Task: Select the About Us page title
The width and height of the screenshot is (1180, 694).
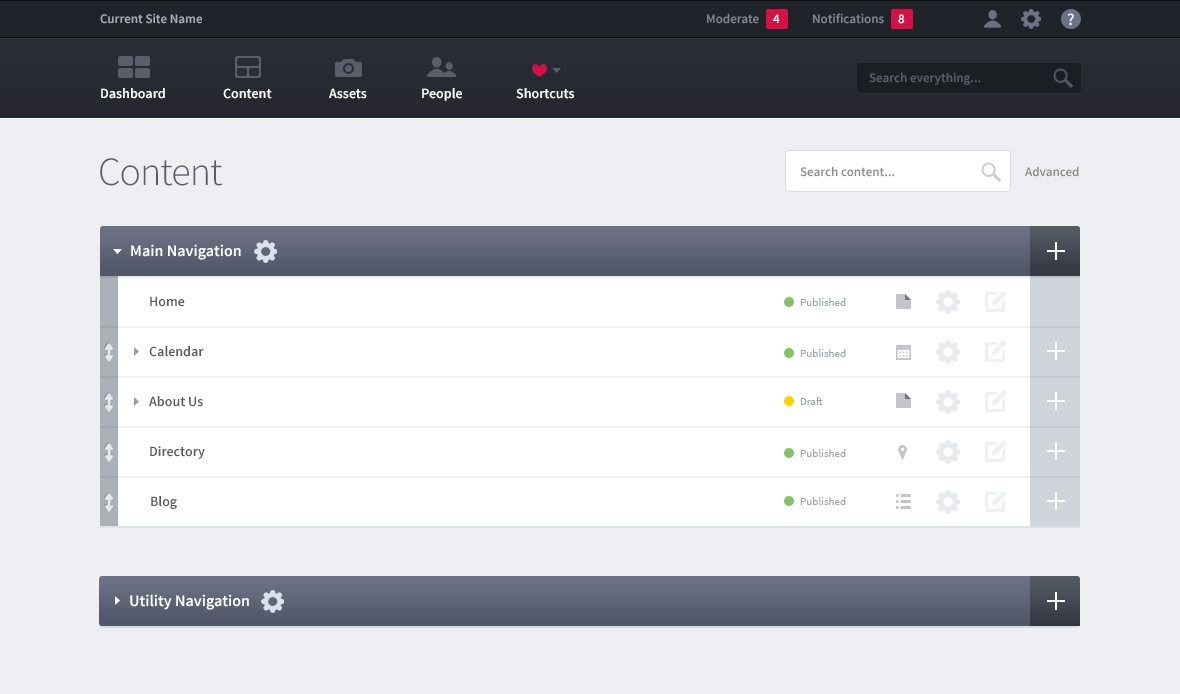Action: [x=176, y=401]
